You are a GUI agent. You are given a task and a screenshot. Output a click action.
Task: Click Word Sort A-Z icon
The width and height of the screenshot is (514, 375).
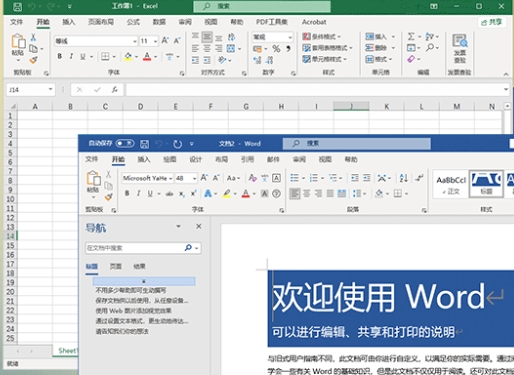tap(404, 178)
